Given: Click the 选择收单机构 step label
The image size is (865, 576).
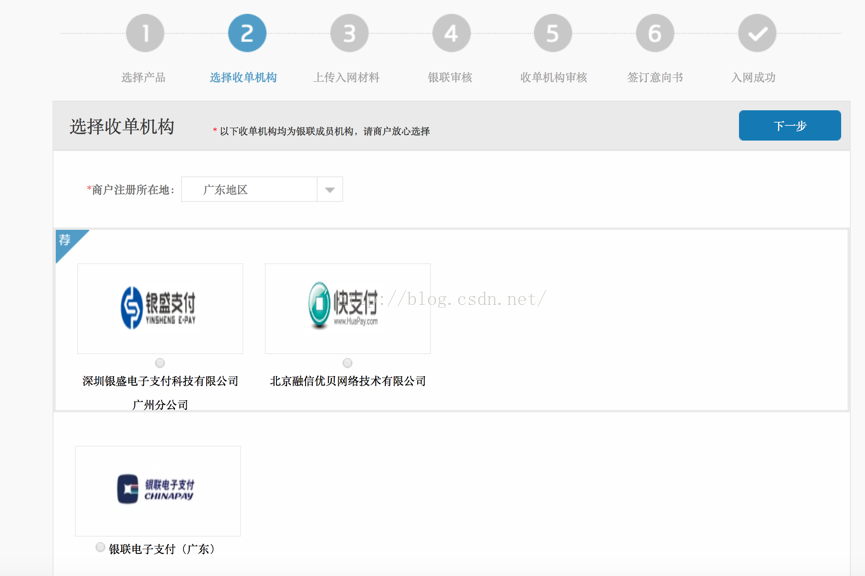Looking at the screenshot, I should [243, 77].
